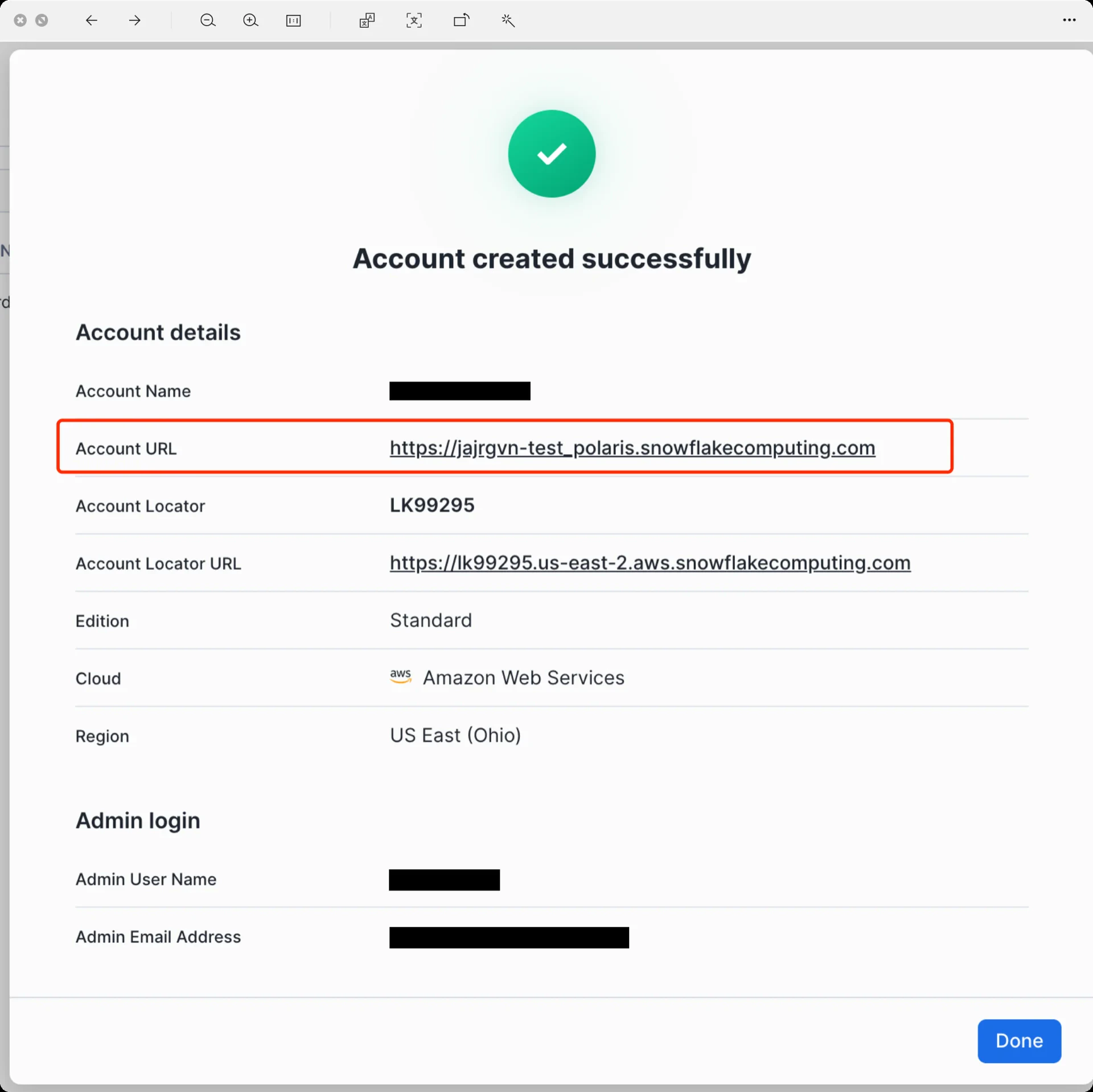The height and width of the screenshot is (1092, 1093).
Task: Click the Edition label
Action: [102, 621]
